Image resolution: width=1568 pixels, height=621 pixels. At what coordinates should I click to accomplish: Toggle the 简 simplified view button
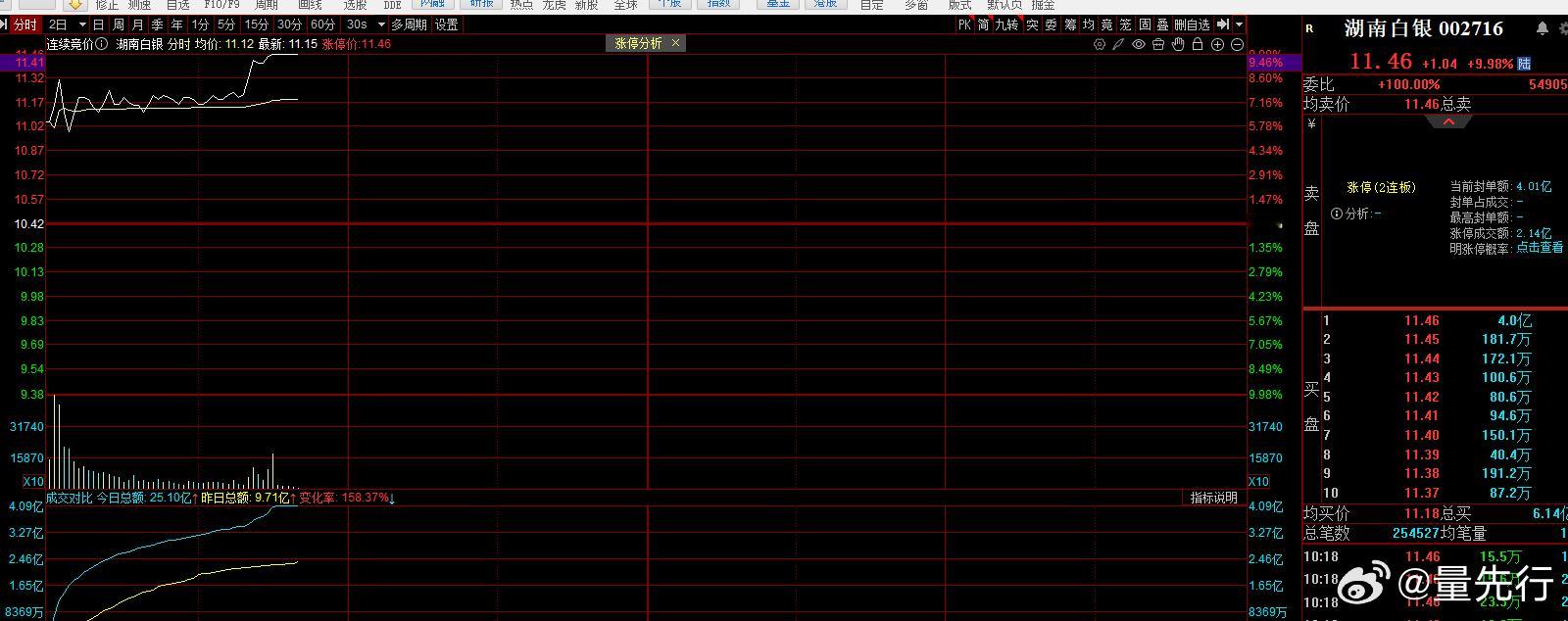coord(983,24)
